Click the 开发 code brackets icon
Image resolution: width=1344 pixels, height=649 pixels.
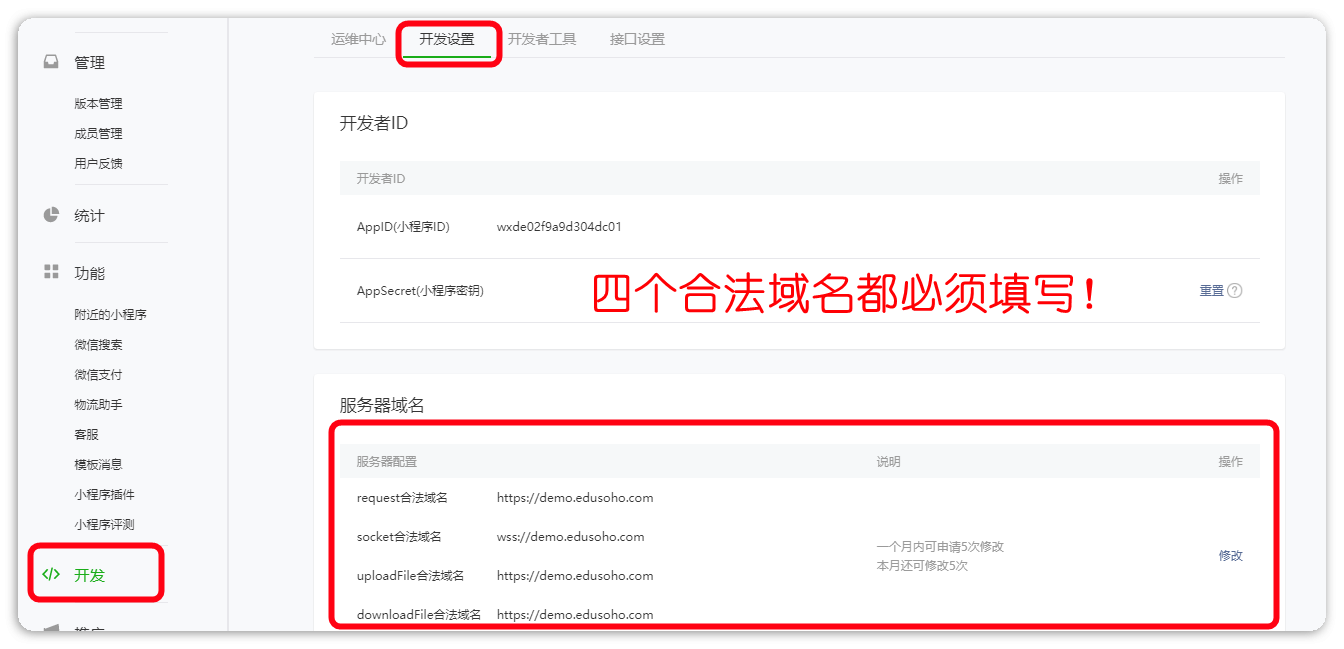pyautogui.click(x=51, y=574)
